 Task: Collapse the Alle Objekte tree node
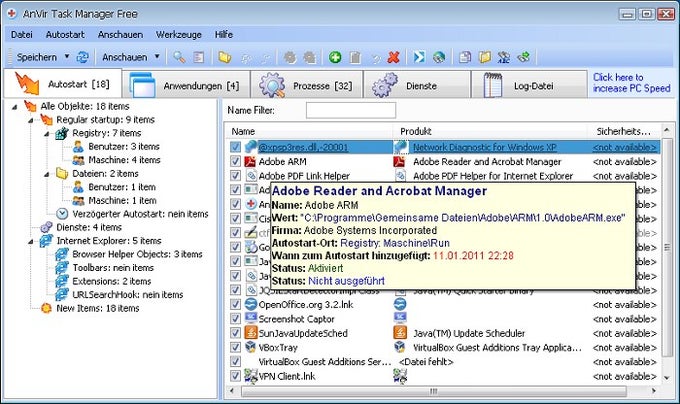click(14, 107)
